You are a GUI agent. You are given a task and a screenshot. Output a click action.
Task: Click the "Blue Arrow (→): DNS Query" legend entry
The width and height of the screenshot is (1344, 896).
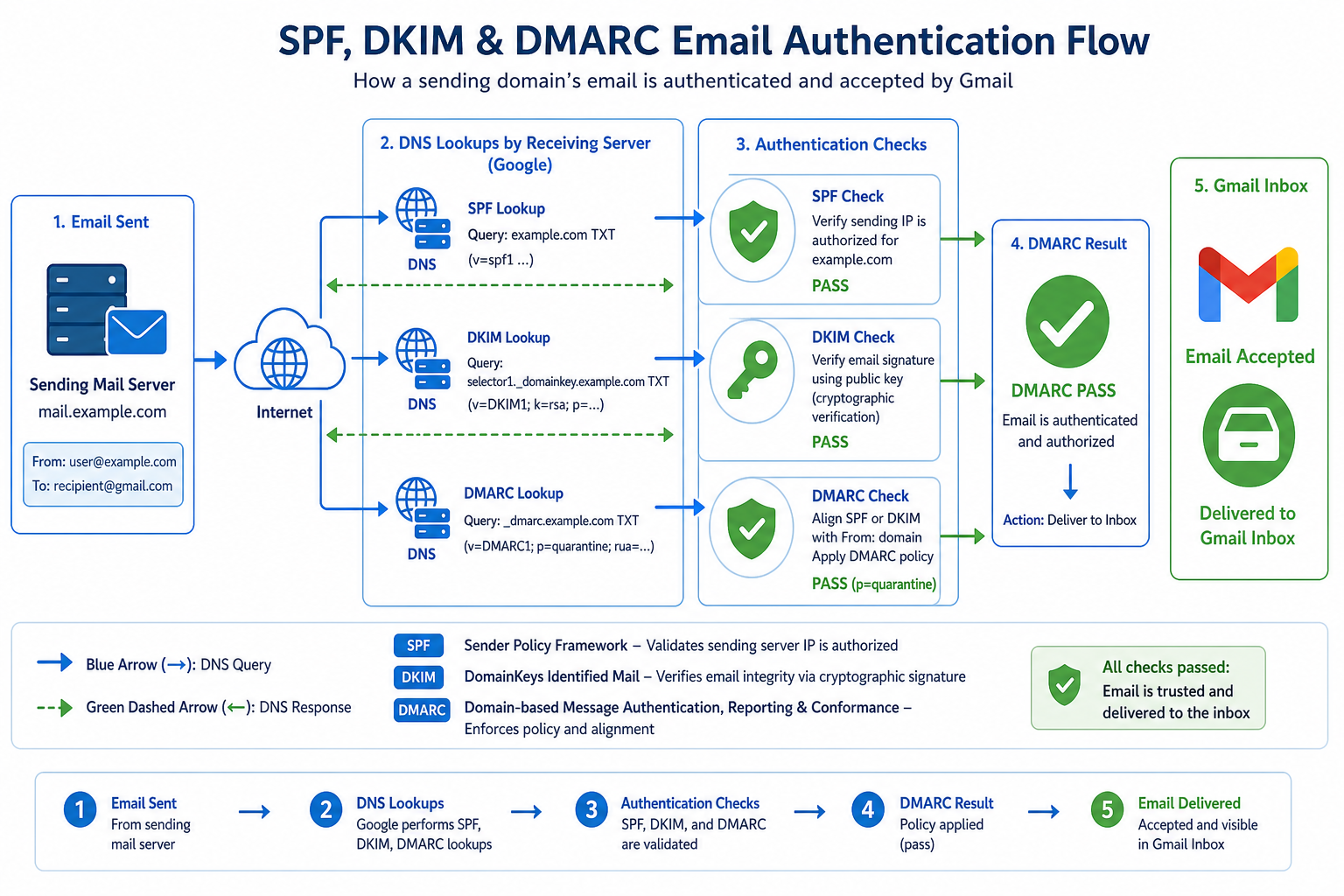[154, 664]
